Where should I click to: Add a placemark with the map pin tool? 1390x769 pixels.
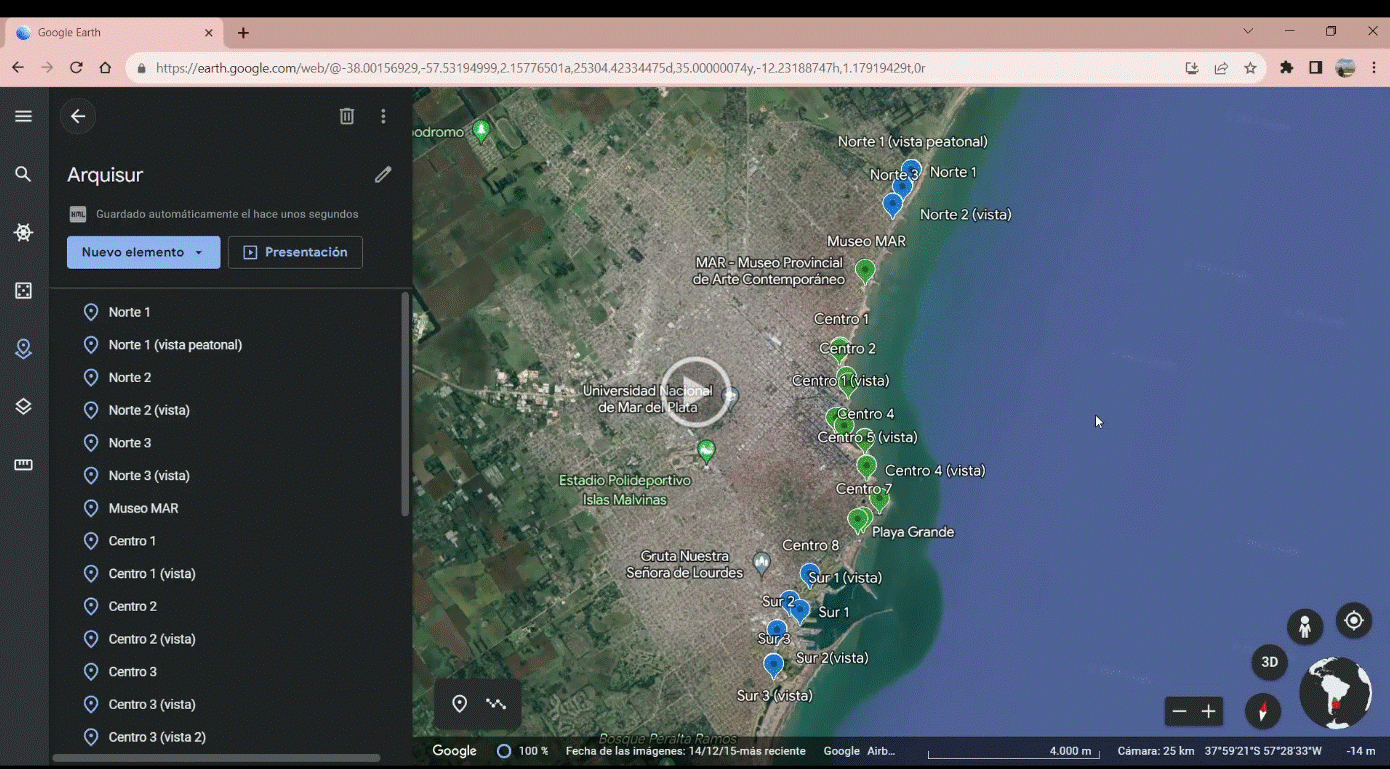(x=459, y=704)
